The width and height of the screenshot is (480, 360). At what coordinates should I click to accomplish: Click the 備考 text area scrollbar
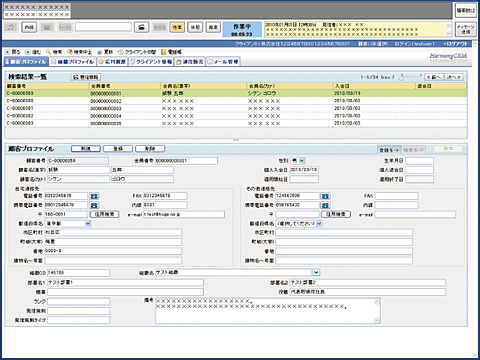(x=377, y=311)
